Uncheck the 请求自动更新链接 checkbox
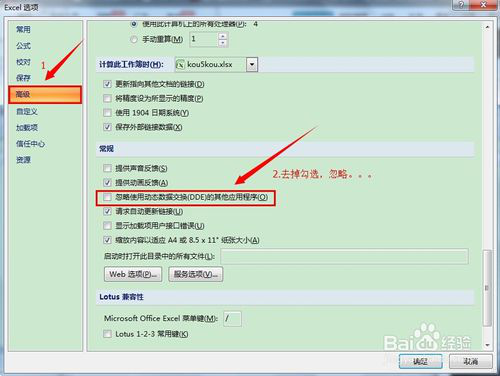Screen dimensions: 500x376 tap(107, 211)
